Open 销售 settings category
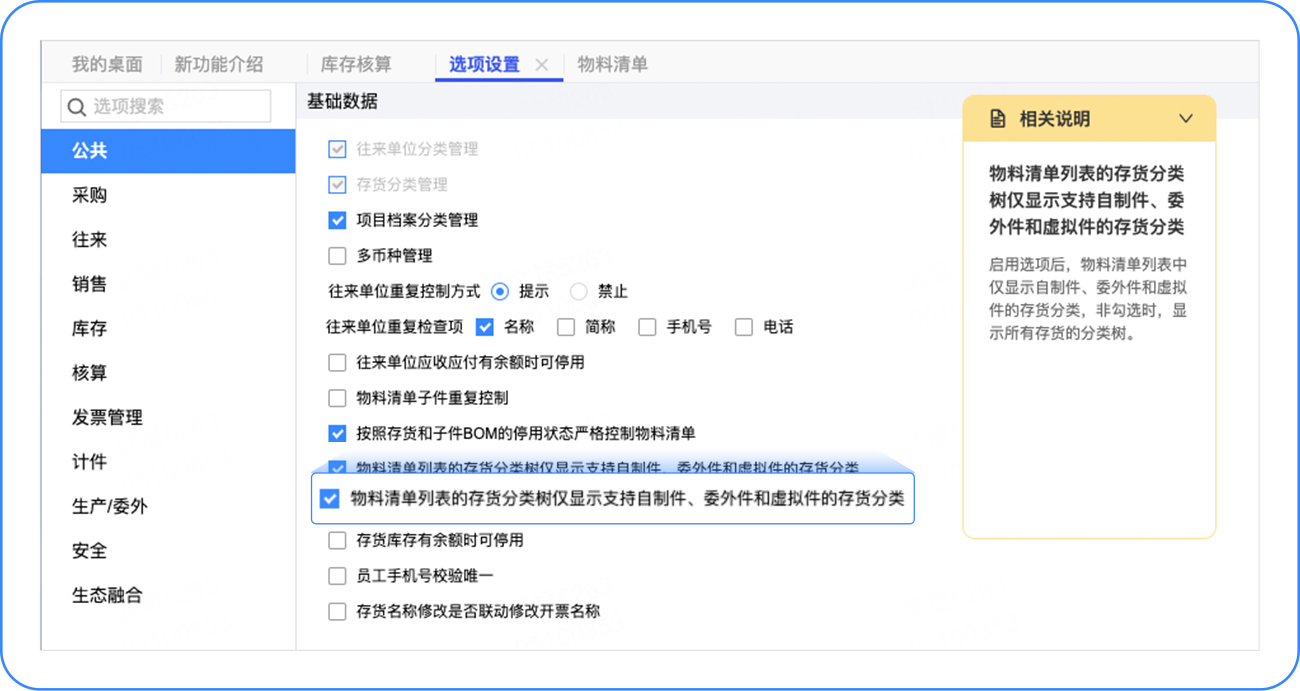Viewport: 1300px width, 691px height. pyautogui.click(x=168, y=284)
